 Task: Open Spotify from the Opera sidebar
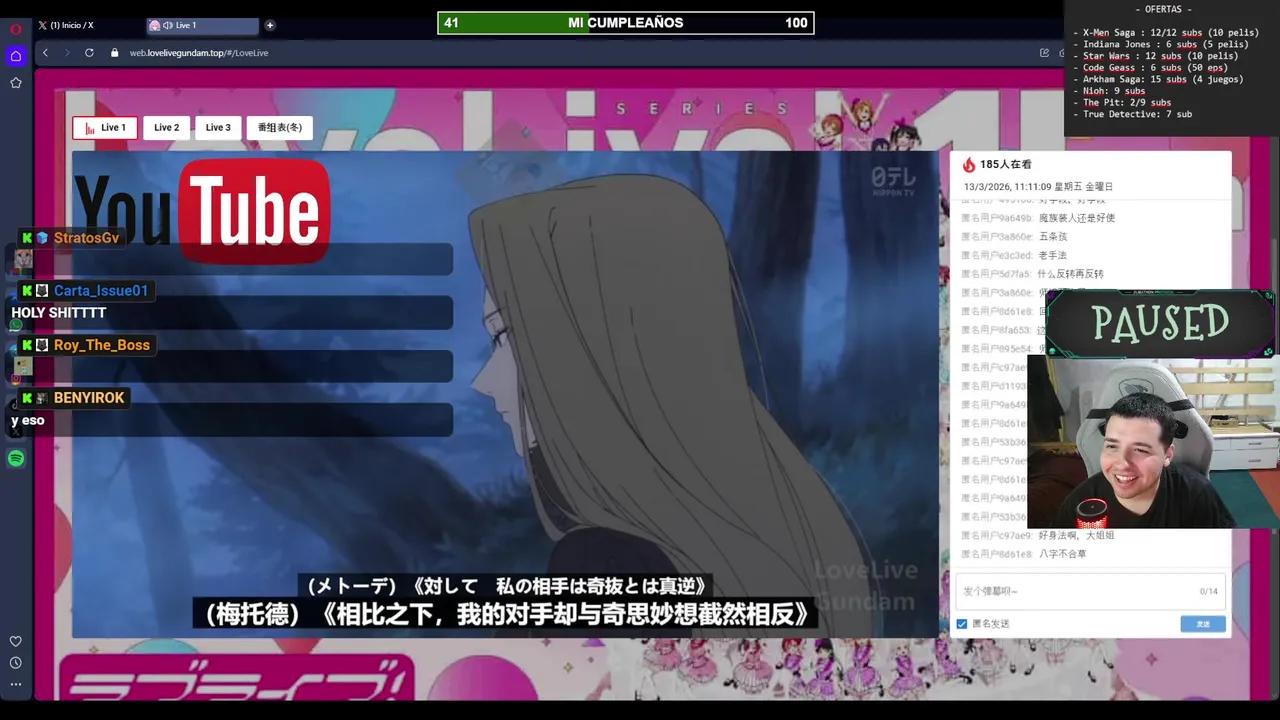pyautogui.click(x=16, y=458)
